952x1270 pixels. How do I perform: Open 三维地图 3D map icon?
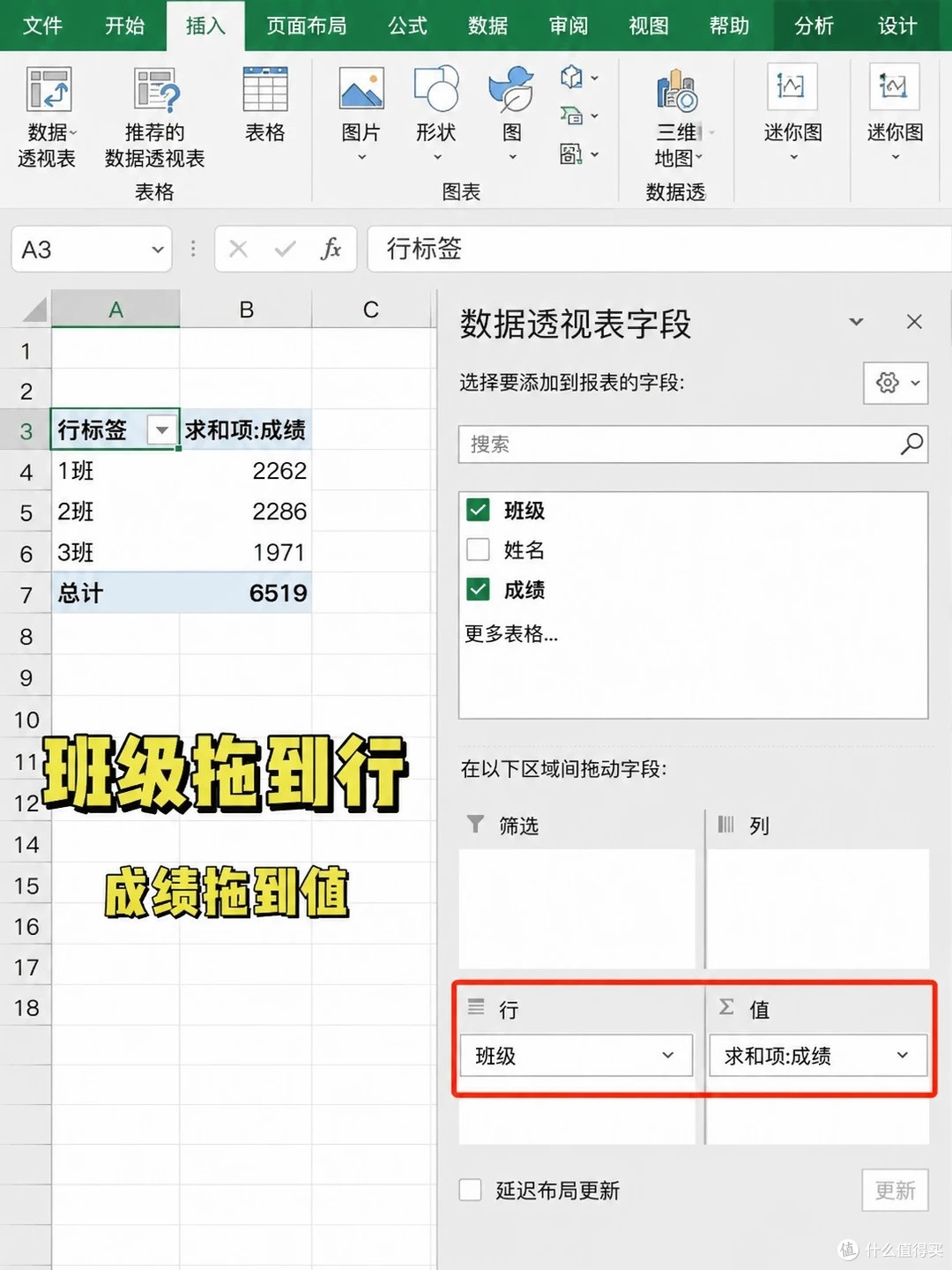(x=677, y=92)
